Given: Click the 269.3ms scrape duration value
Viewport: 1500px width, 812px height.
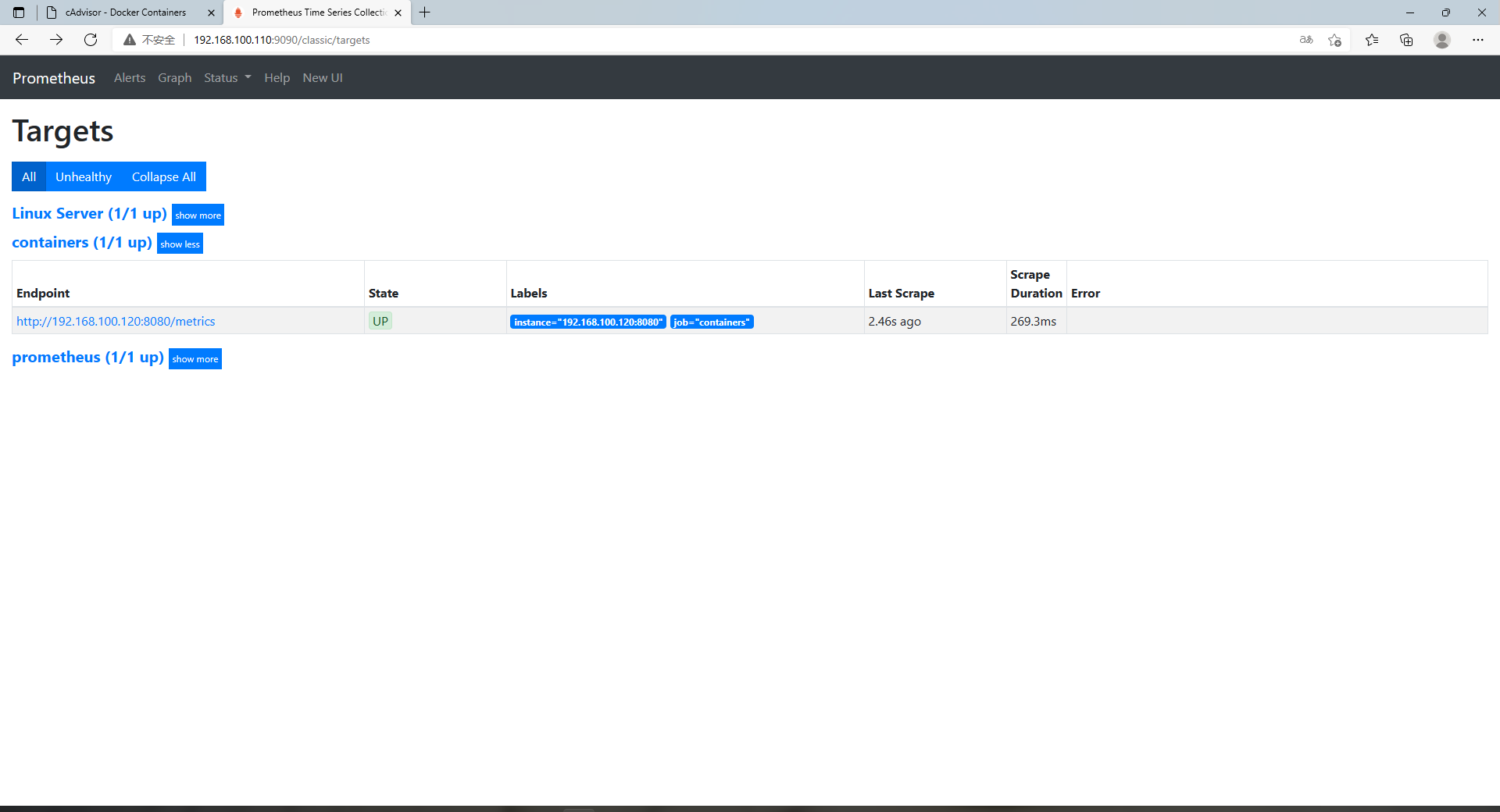Looking at the screenshot, I should click(x=1033, y=321).
